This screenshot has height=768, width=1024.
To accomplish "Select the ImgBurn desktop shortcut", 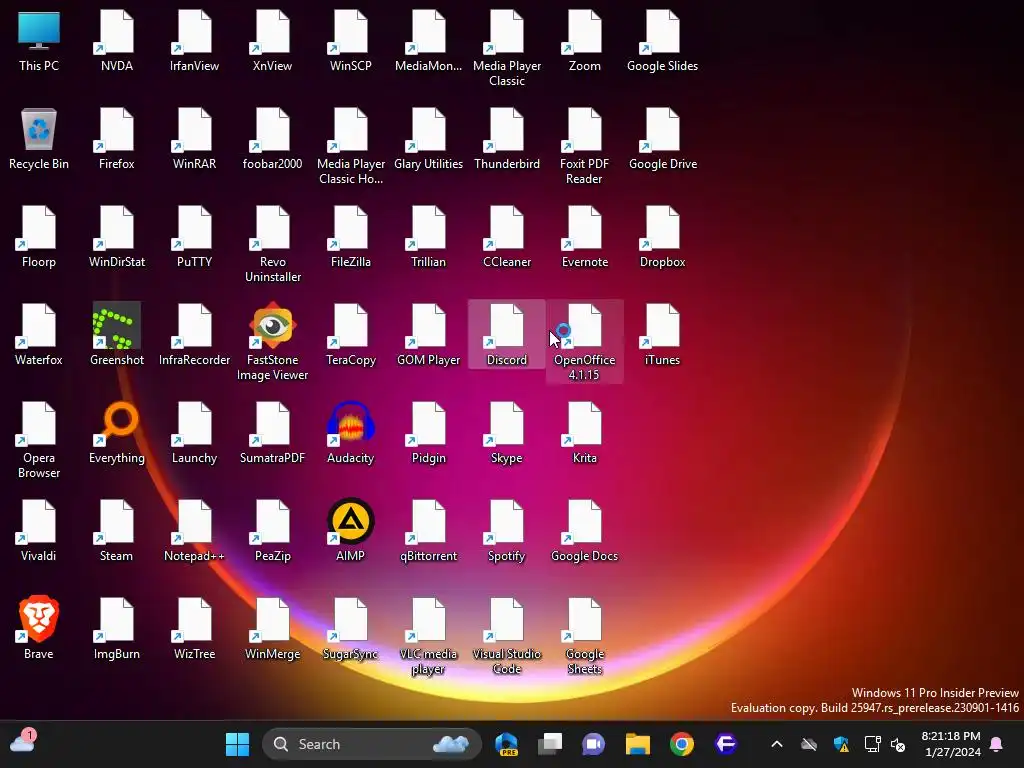I will 117,629.
